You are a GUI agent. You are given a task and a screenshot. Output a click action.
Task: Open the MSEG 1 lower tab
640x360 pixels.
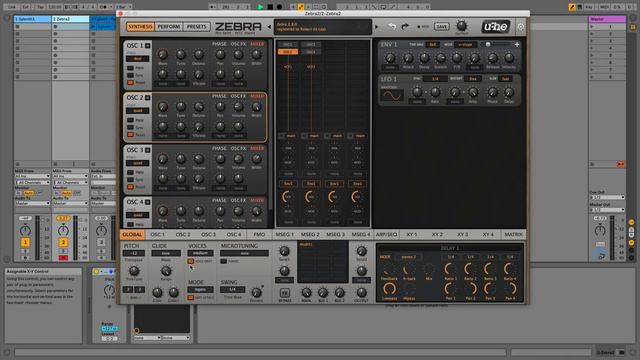pyautogui.click(x=284, y=235)
